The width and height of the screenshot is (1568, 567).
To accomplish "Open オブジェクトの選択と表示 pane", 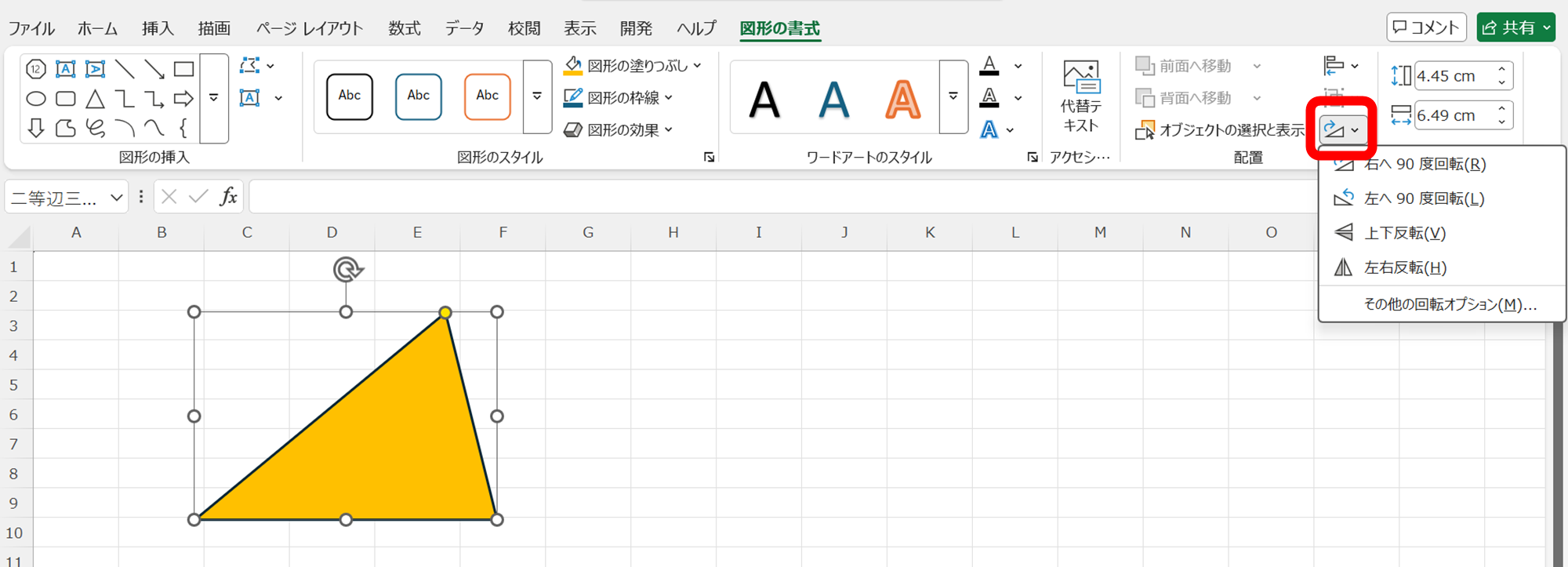I will tap(1220, 130).
